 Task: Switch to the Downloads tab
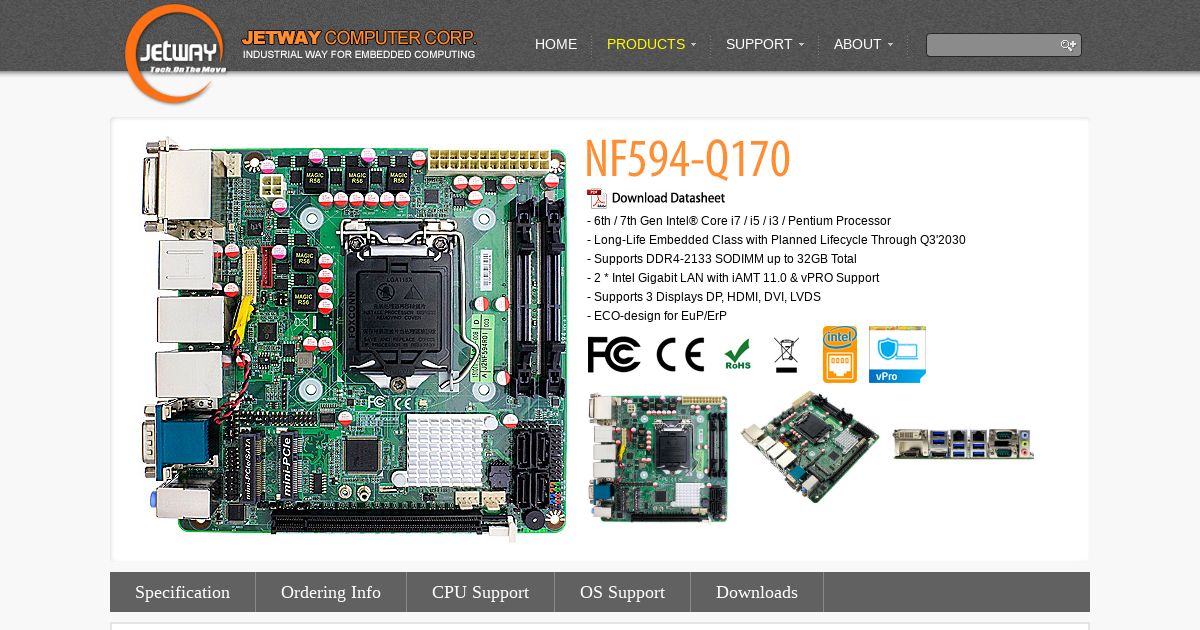757,592
